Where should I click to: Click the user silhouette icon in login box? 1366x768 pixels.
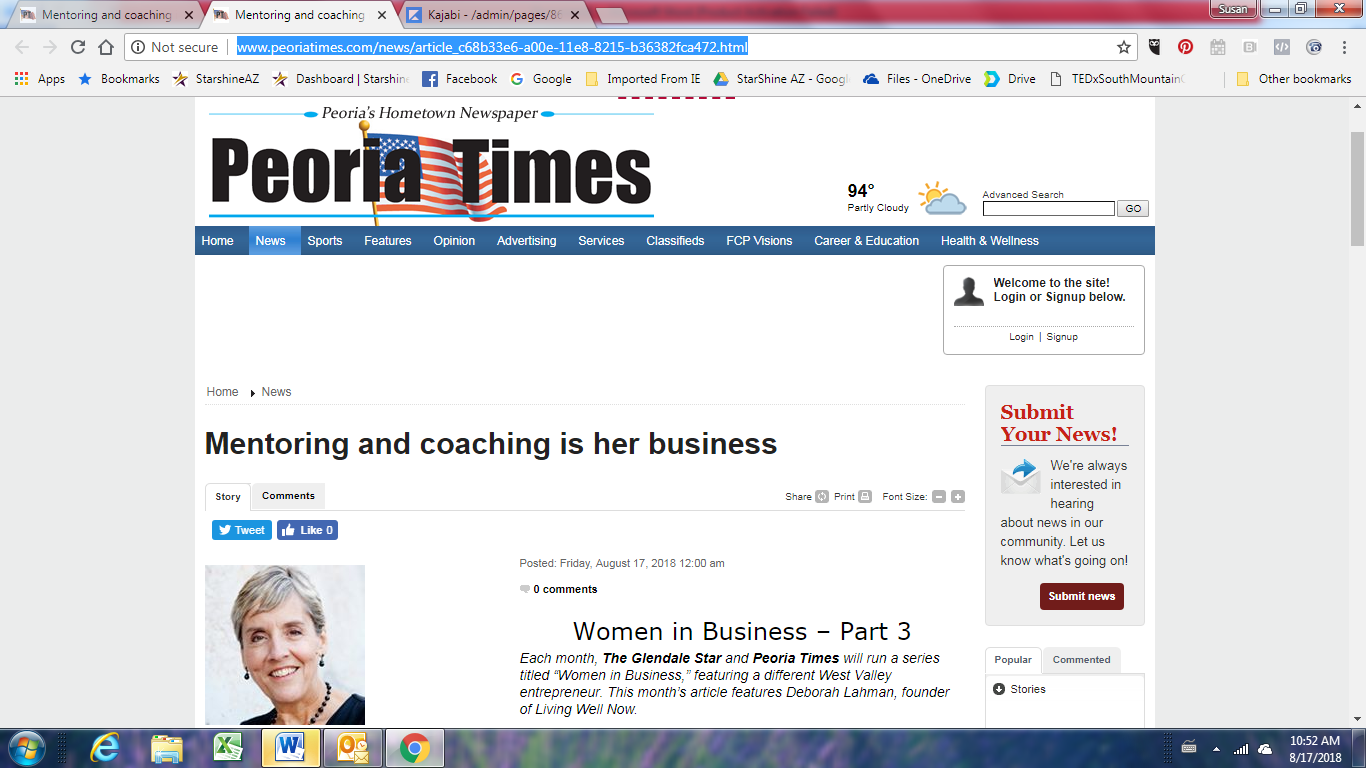click(x=968, y=291)
